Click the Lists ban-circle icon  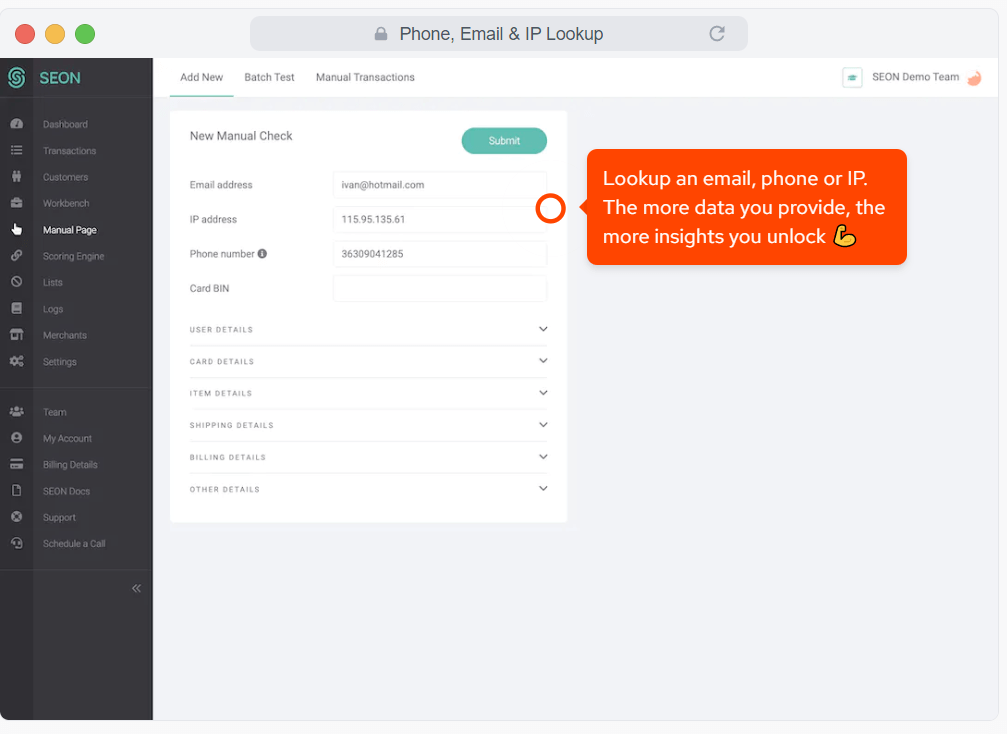coord(17,282)
